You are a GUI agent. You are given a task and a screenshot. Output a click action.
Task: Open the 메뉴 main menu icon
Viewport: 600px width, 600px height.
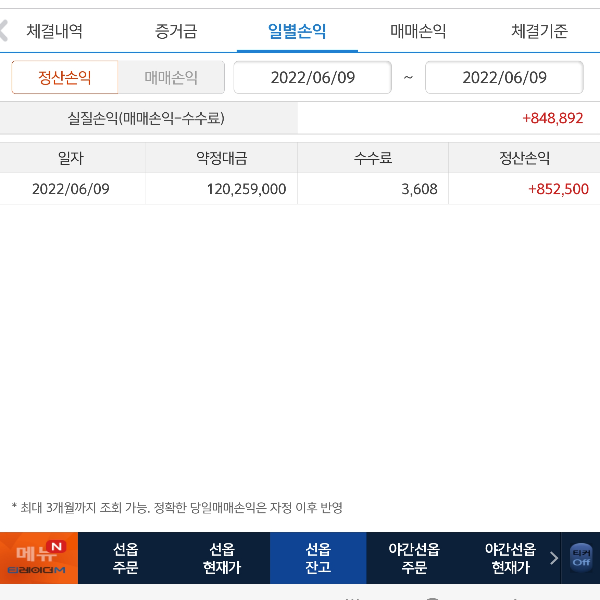click(x=38, y=558)
